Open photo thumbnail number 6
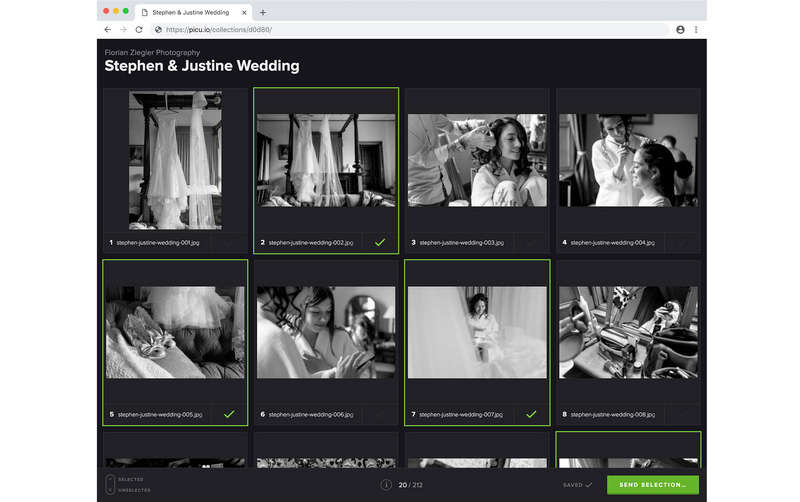Screen dimensions: 800x502 (326, 332)
